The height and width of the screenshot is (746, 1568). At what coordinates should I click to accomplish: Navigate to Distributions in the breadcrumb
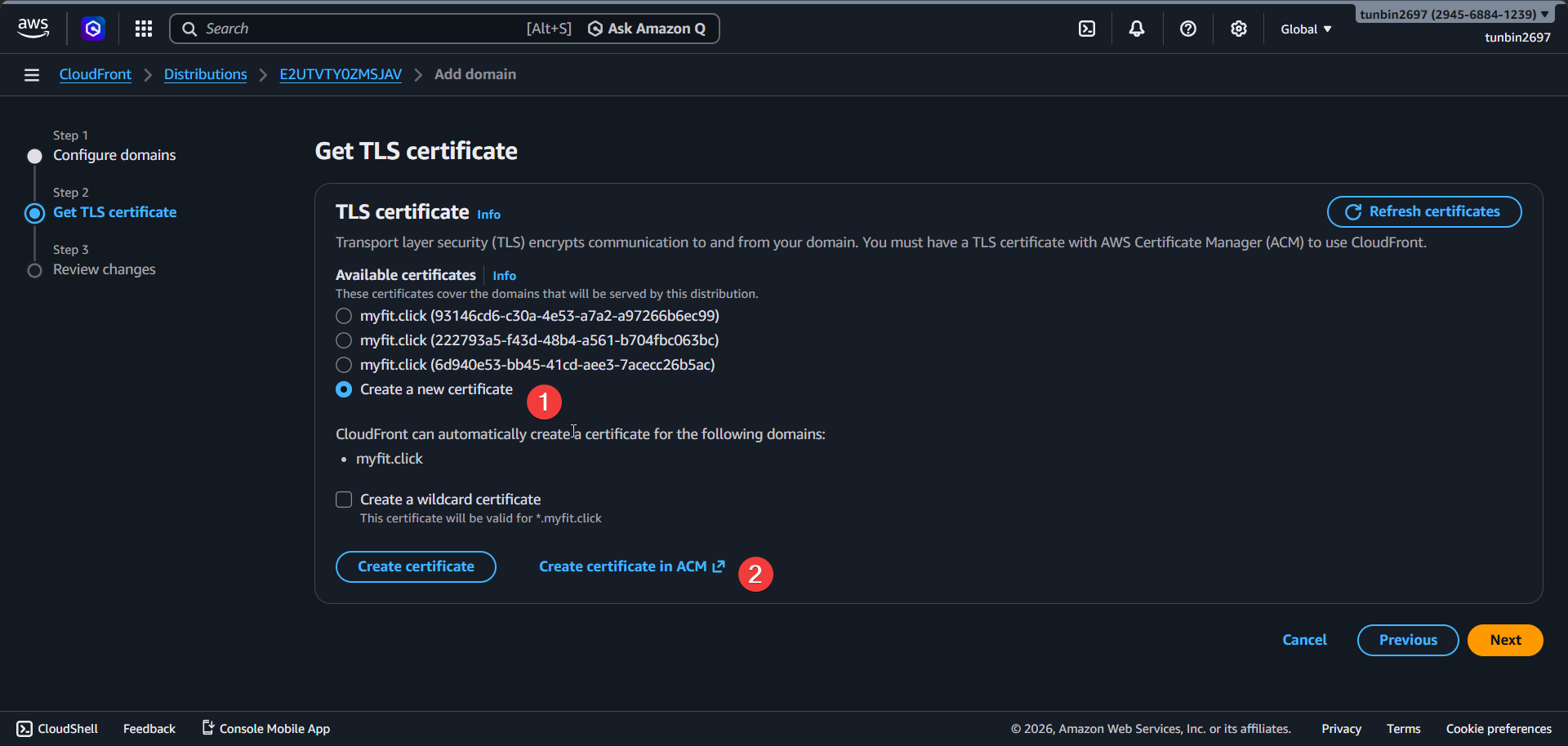pos(205,74)
